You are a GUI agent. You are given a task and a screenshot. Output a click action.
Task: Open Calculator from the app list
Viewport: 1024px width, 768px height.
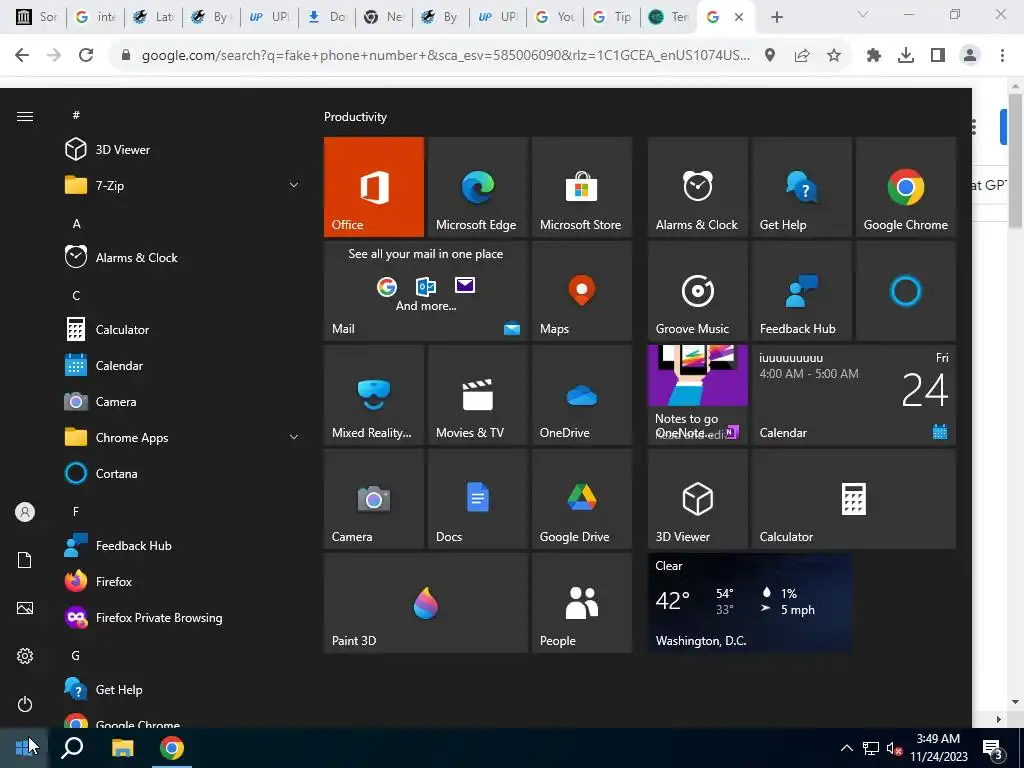pyautogui.click(x=183, y=330)
